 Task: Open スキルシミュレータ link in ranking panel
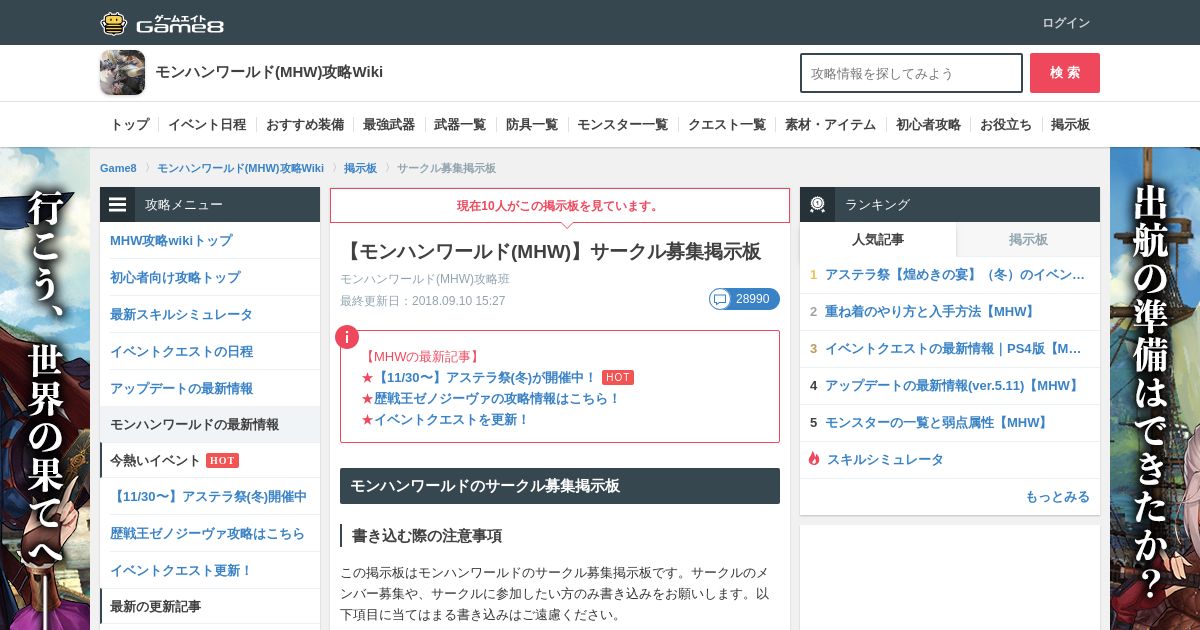885,459
